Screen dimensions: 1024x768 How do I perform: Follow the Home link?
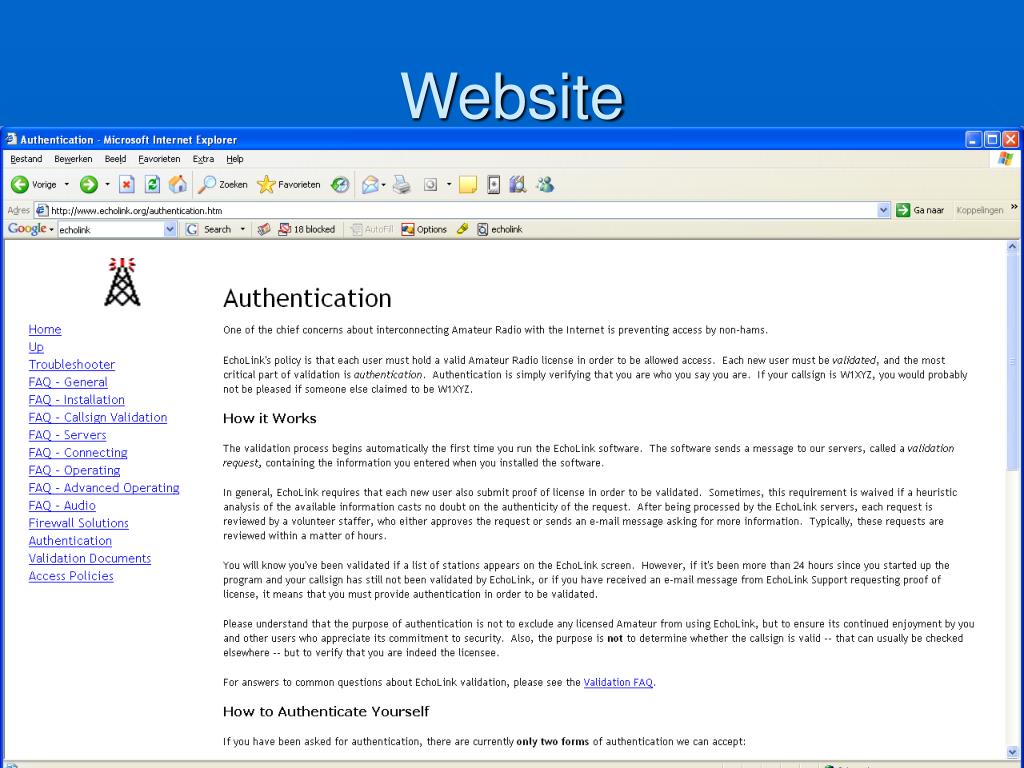click(45, 329)
